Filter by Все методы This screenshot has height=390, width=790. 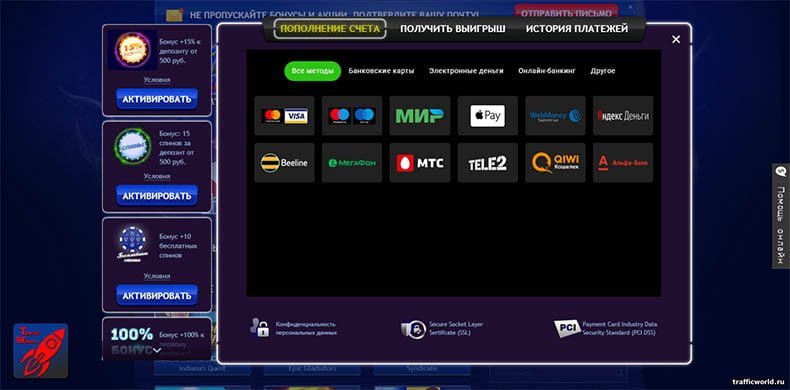pos(312,71)
